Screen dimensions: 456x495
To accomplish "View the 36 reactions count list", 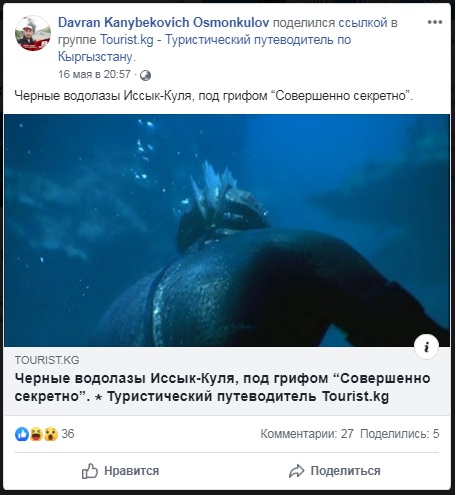I will [x=68, y=434].
